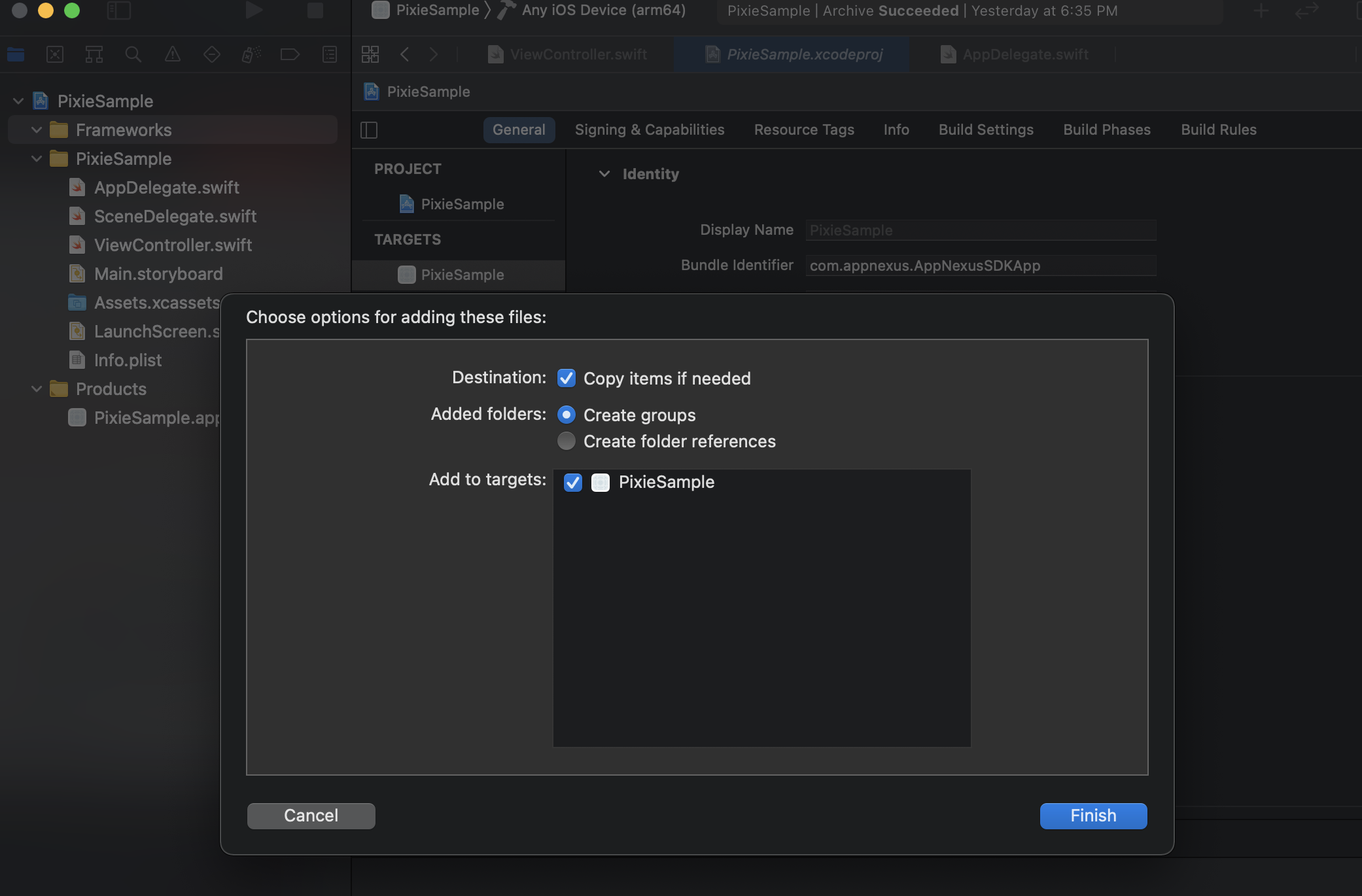Navigate forward using right arrow icon
The image size is (1362, 896).
(x=433, y=54)
